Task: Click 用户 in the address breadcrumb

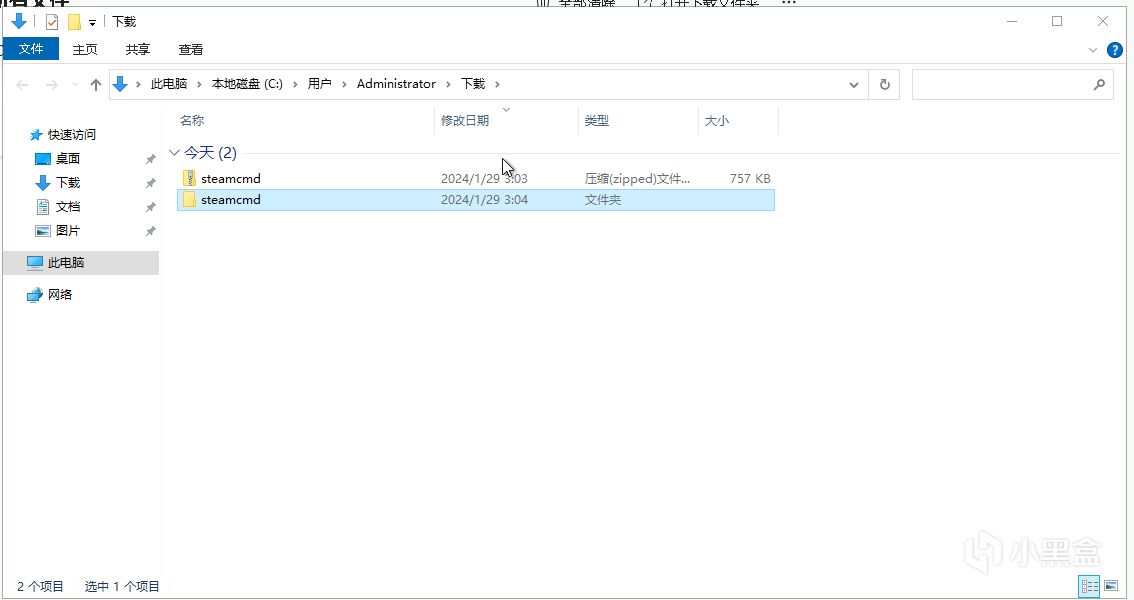Action: tap(320, 84)
